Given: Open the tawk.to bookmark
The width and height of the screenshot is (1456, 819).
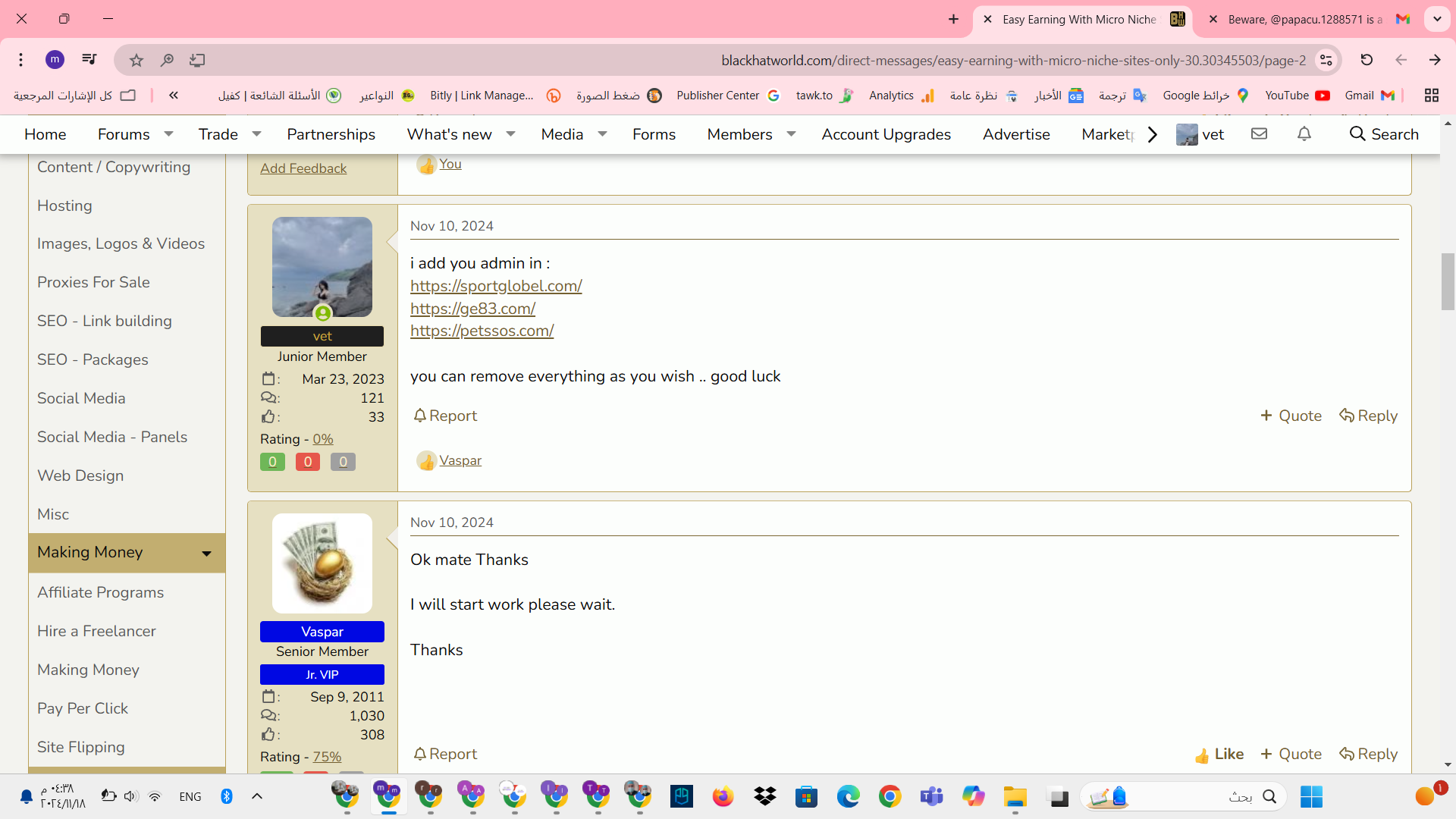Looking at the screenshot, I should [825, 96].
